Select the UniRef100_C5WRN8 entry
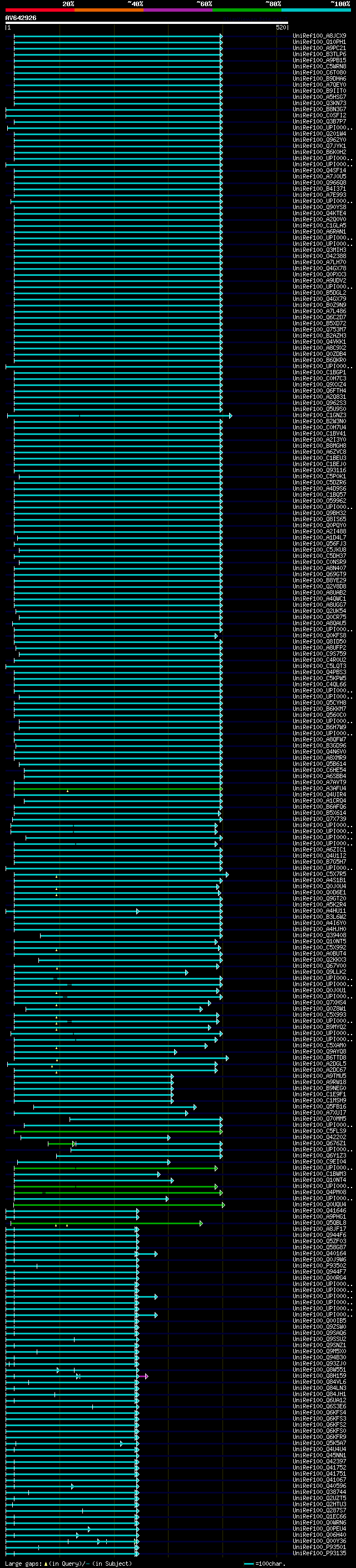Viewport: 356px width, 1568px height. pyautogui.click(x=319, y=66)
